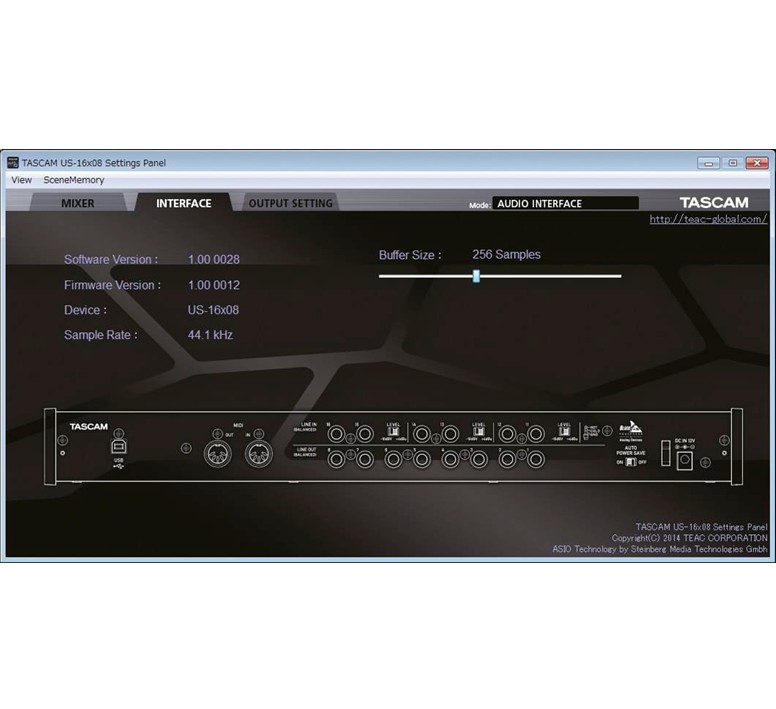Click the Buffer Size slider handle
Screen dimensions: 776x709
tap(476, 276)
